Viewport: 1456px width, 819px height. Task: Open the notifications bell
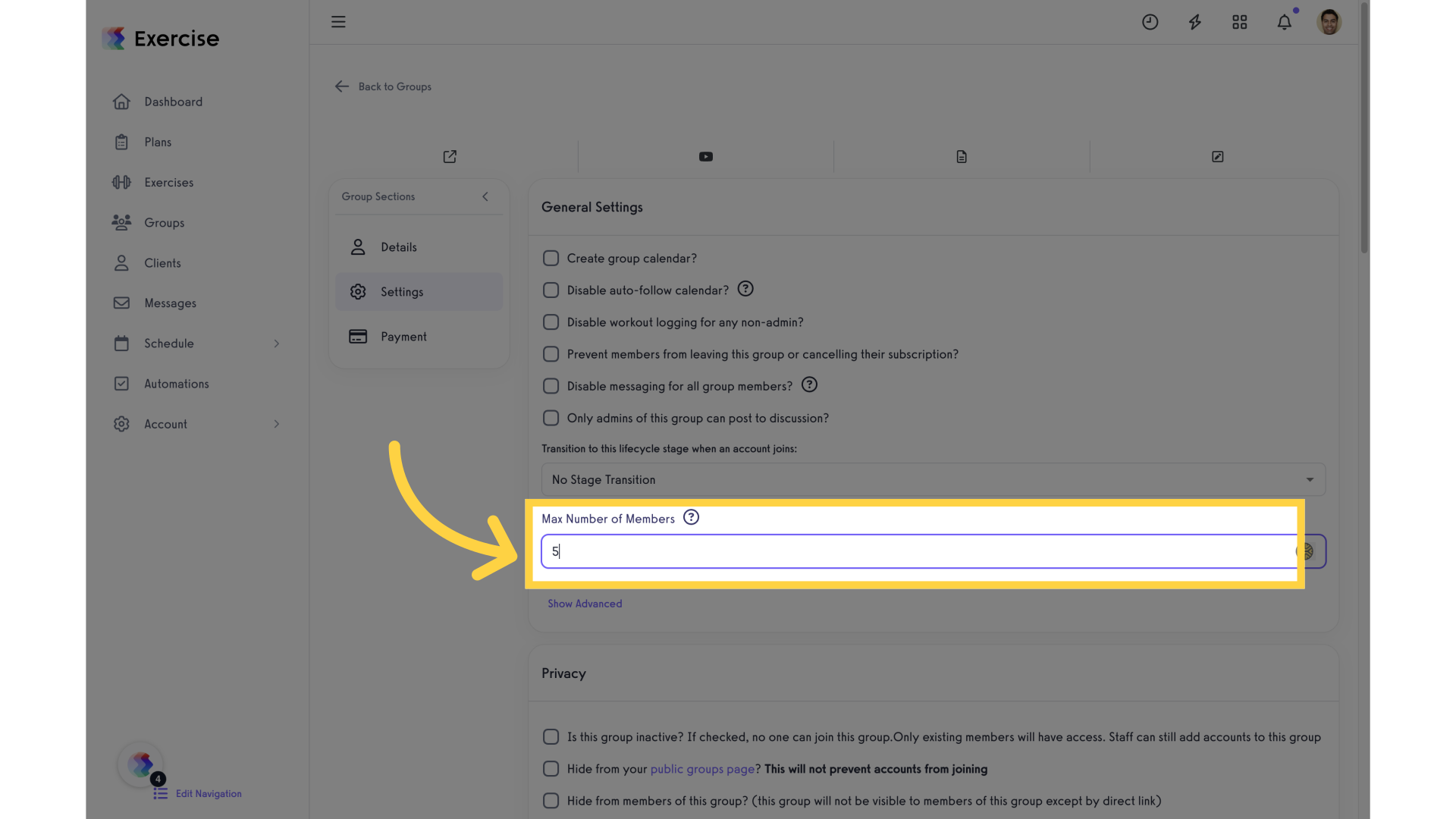point(1285,22)
